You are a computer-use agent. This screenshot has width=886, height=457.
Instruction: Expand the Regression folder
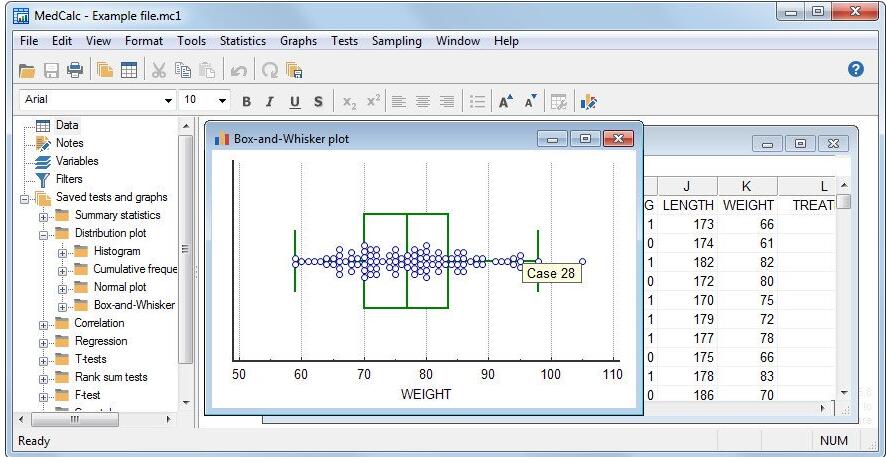(x=43, y=343)
